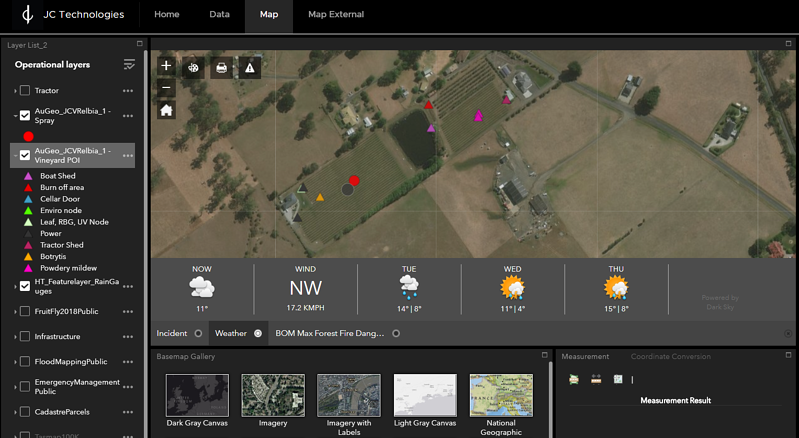Switch to Coordinate Conversion panel

coord(672,356)
